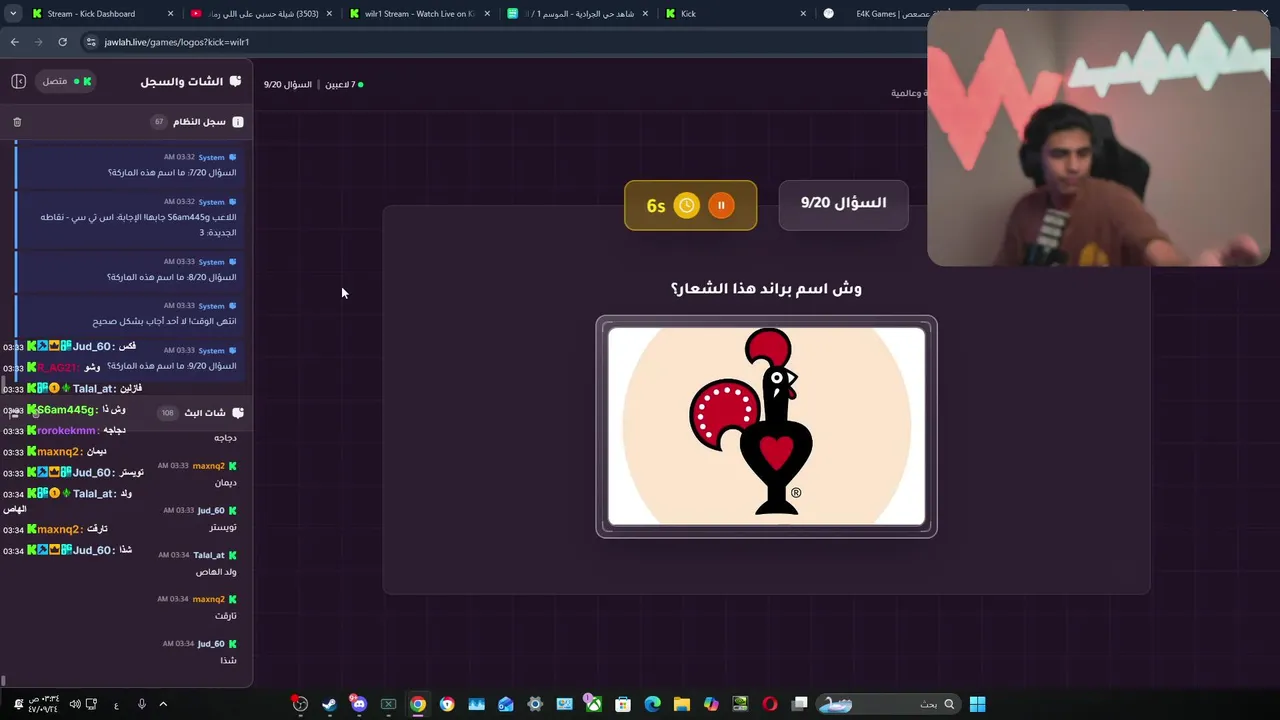Switch to the tab titled just Kick
Screen dimensions: 1280x720
point(735,14)
